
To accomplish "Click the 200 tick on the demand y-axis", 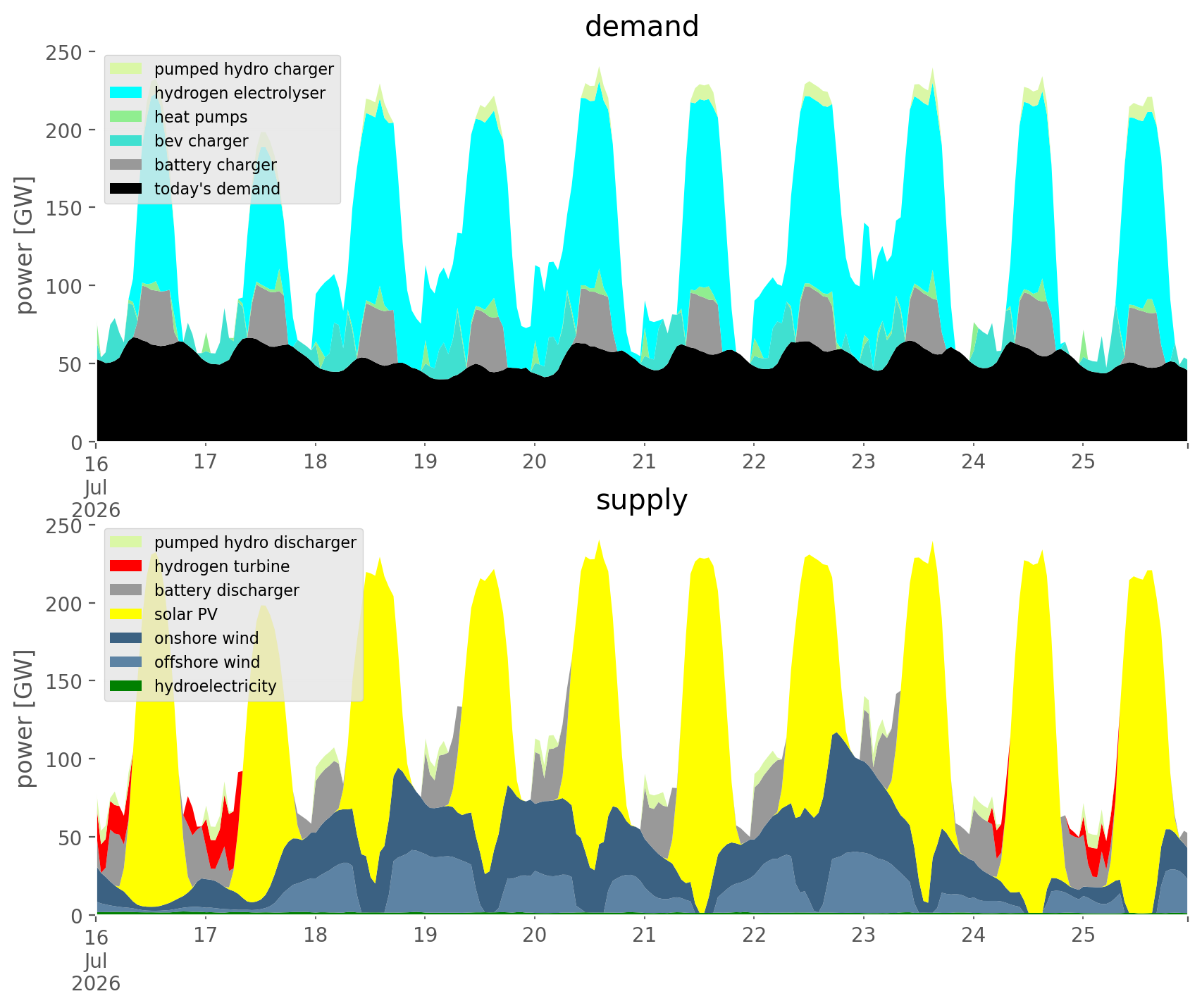I will click(66, 130).
